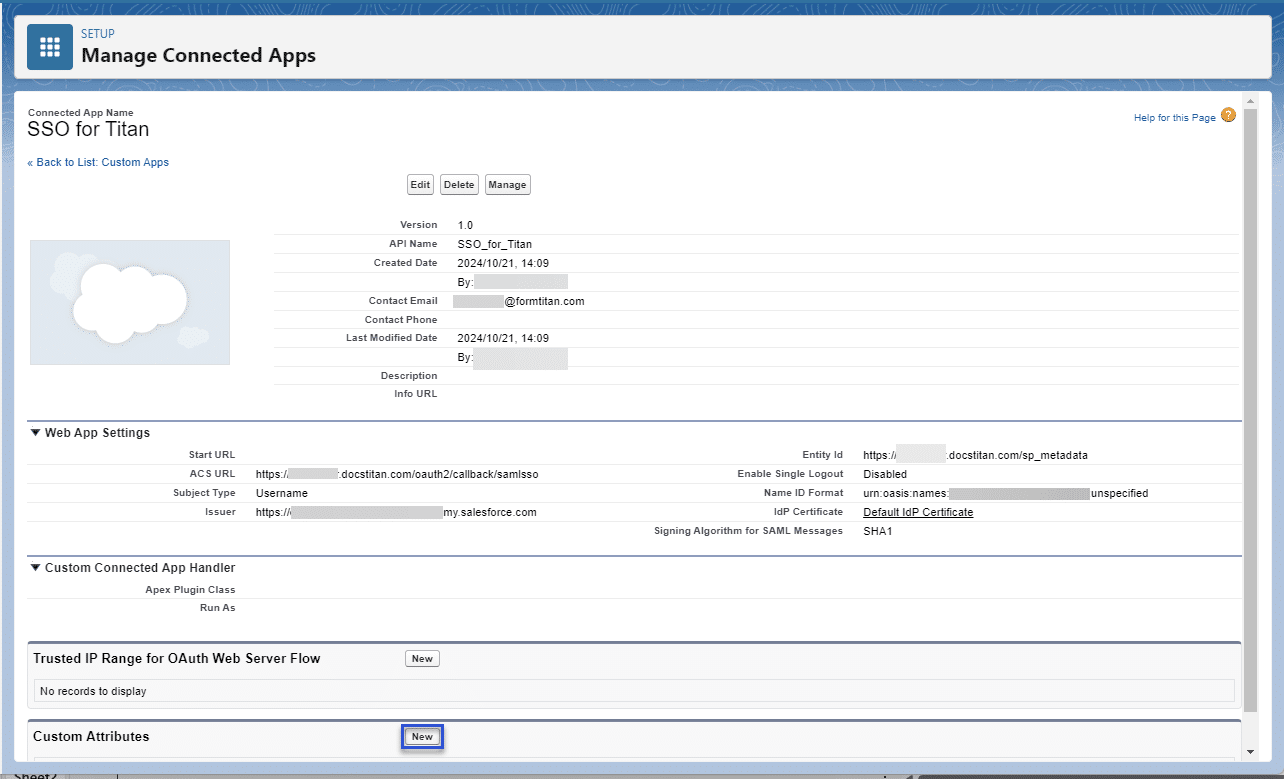This screenshot has height=779, width=1284.
Task: Collapse the Custom Connected App Handler section
Action: tap(36, 567)
